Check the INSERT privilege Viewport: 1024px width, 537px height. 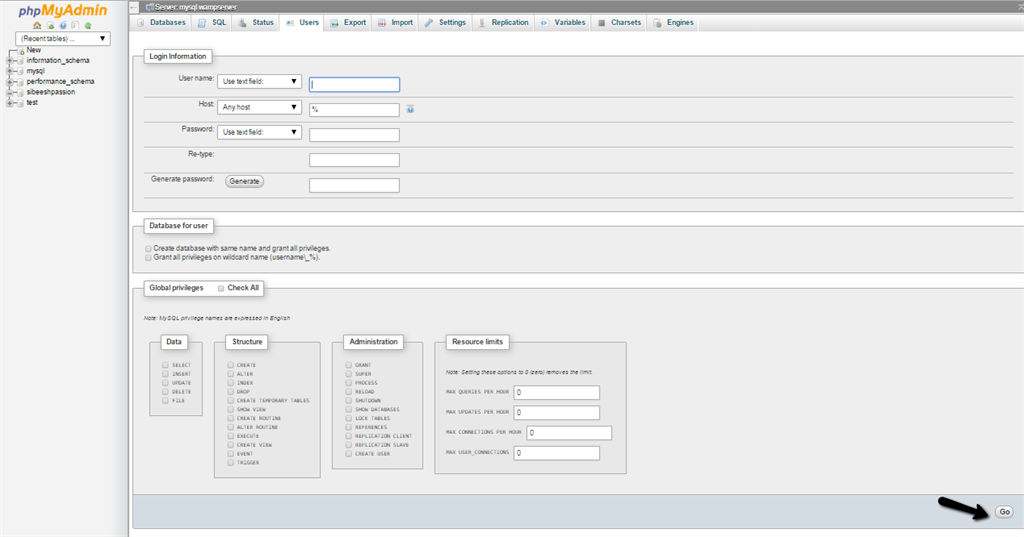(165, 374)
